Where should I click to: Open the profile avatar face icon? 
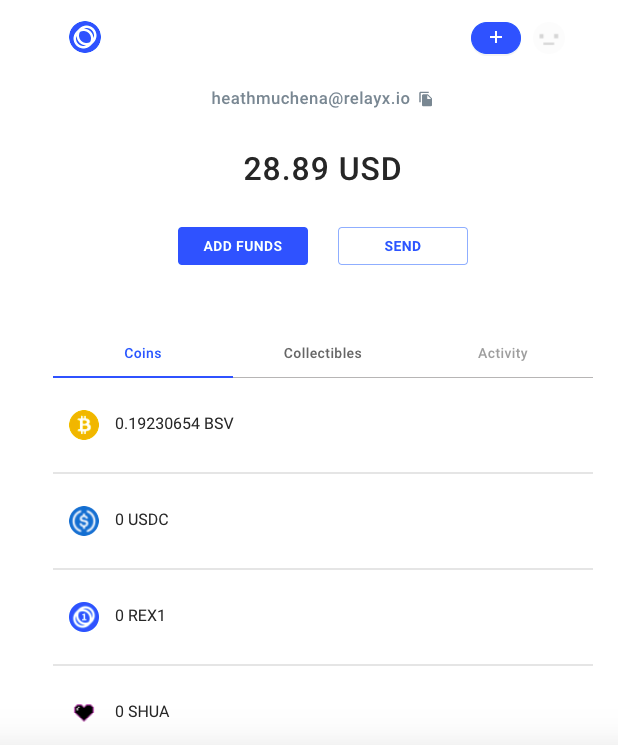pyautogui.click(x=549, y=38)
